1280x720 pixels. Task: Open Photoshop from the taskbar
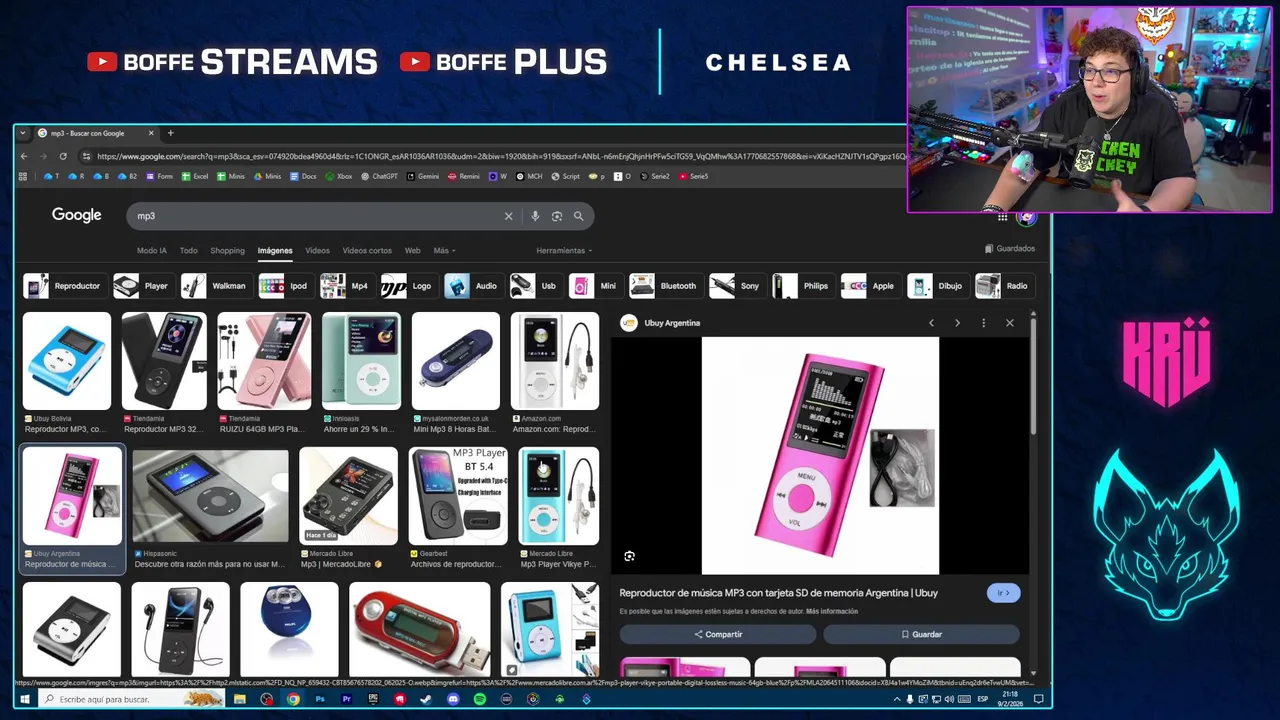tap(320, 699)
